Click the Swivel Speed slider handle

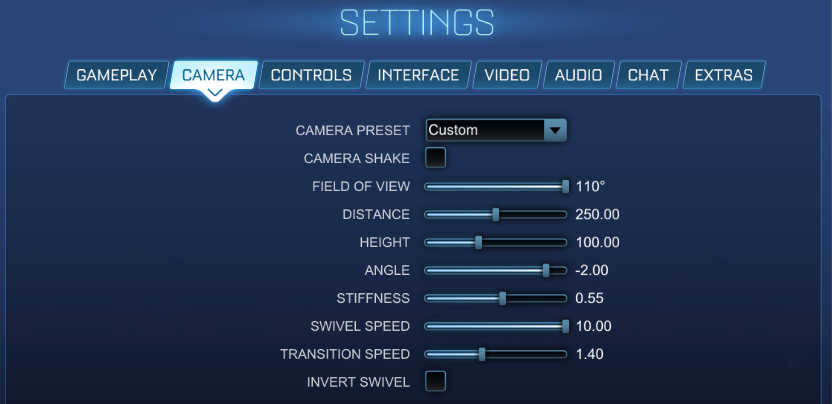click(x=565, y=326)
